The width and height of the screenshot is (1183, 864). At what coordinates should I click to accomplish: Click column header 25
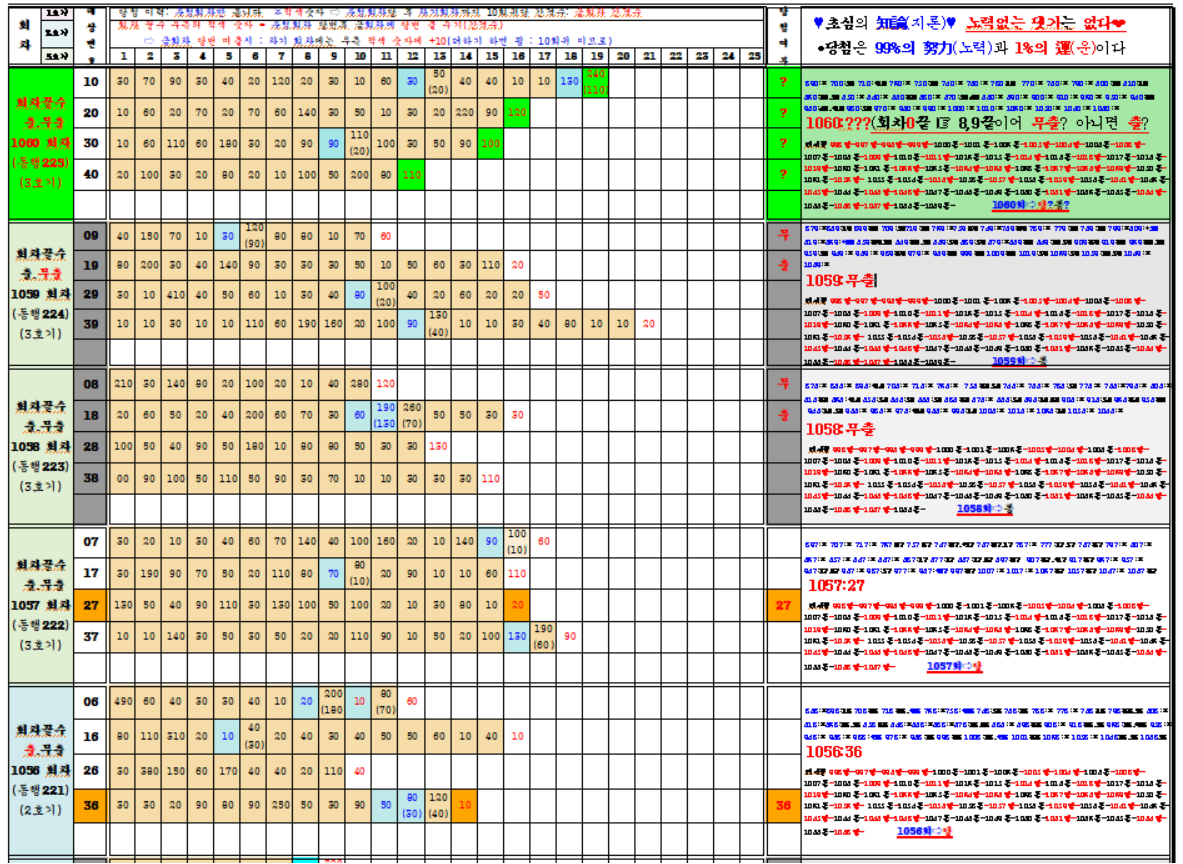[x=753, y=56]
